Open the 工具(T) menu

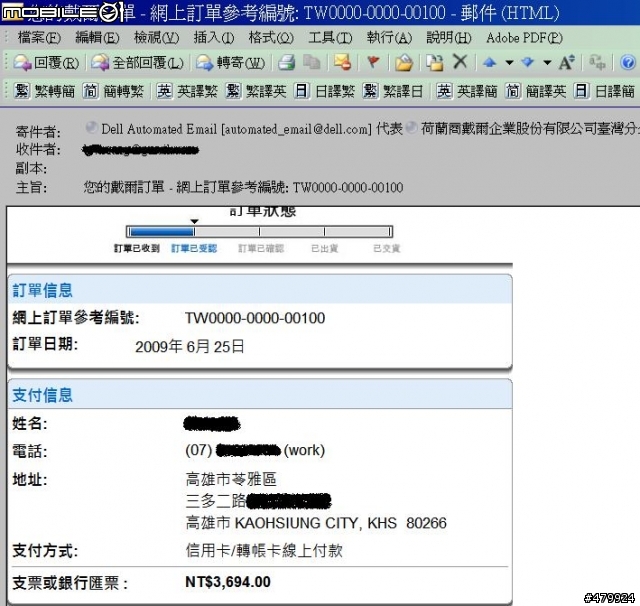pyautogui.click(x=330, y=38)
